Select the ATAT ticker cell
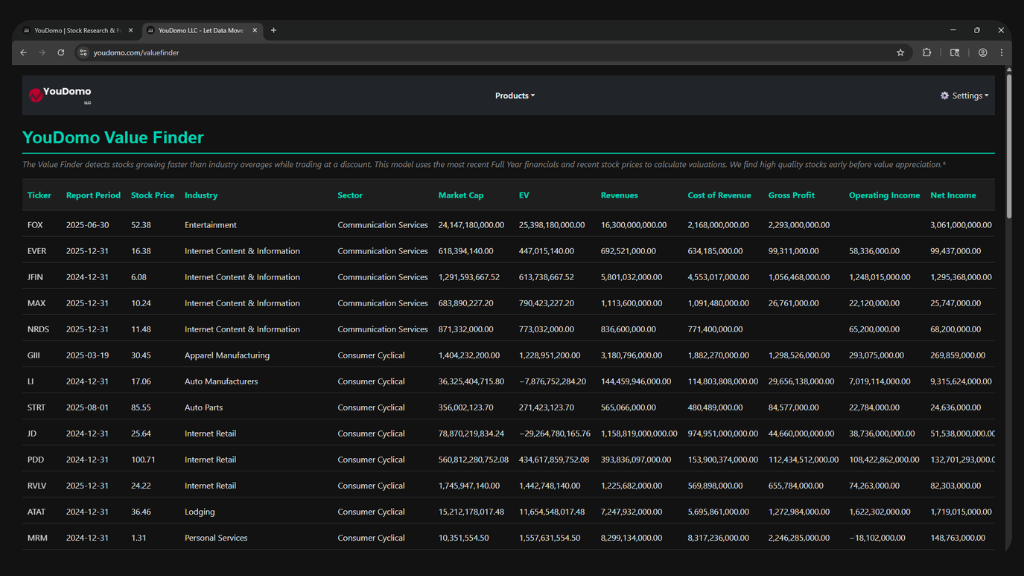 pos(37,512)
